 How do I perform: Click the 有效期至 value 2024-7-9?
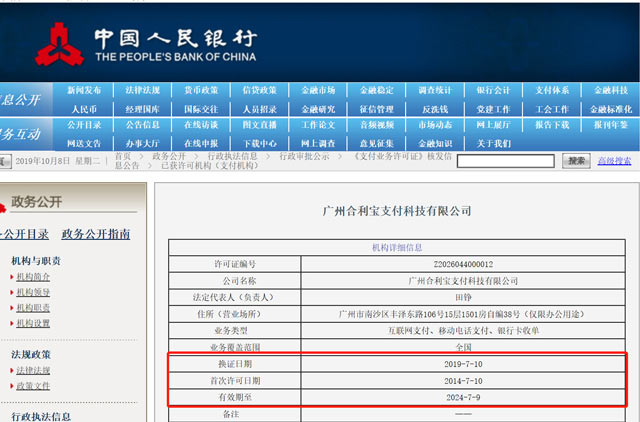tap(463, 398)
